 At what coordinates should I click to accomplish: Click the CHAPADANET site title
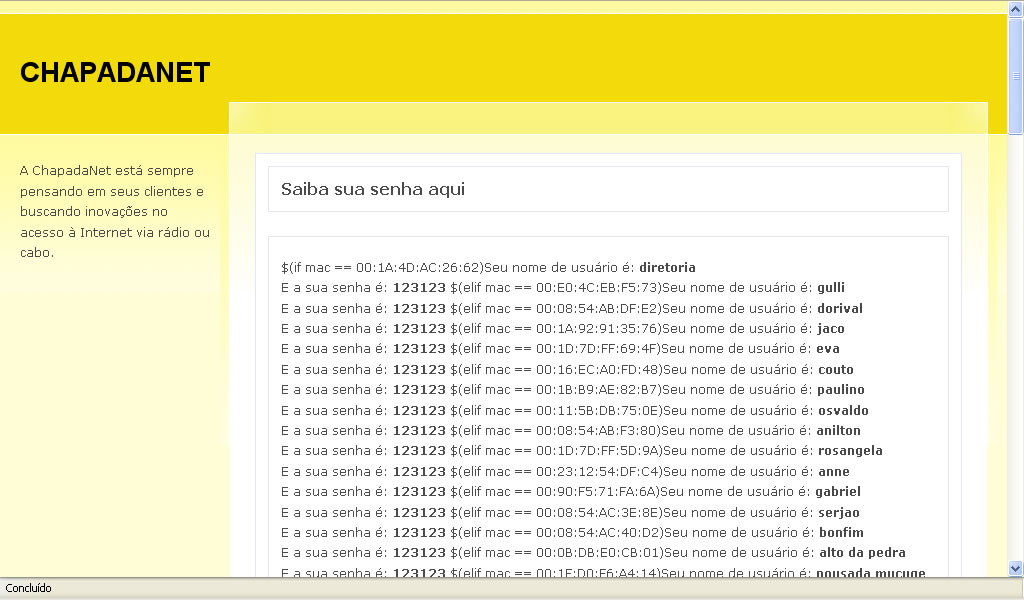115,72
